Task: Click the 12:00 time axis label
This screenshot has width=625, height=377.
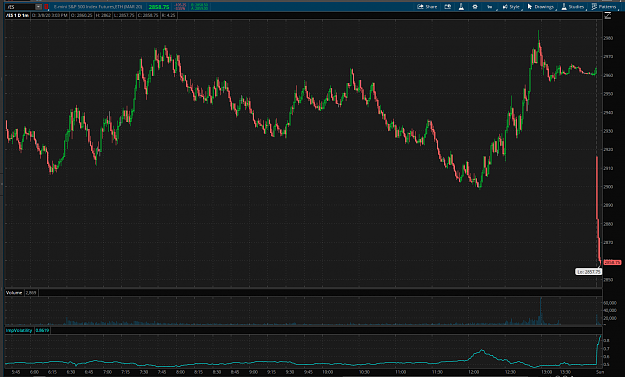Action: point(474,372)
